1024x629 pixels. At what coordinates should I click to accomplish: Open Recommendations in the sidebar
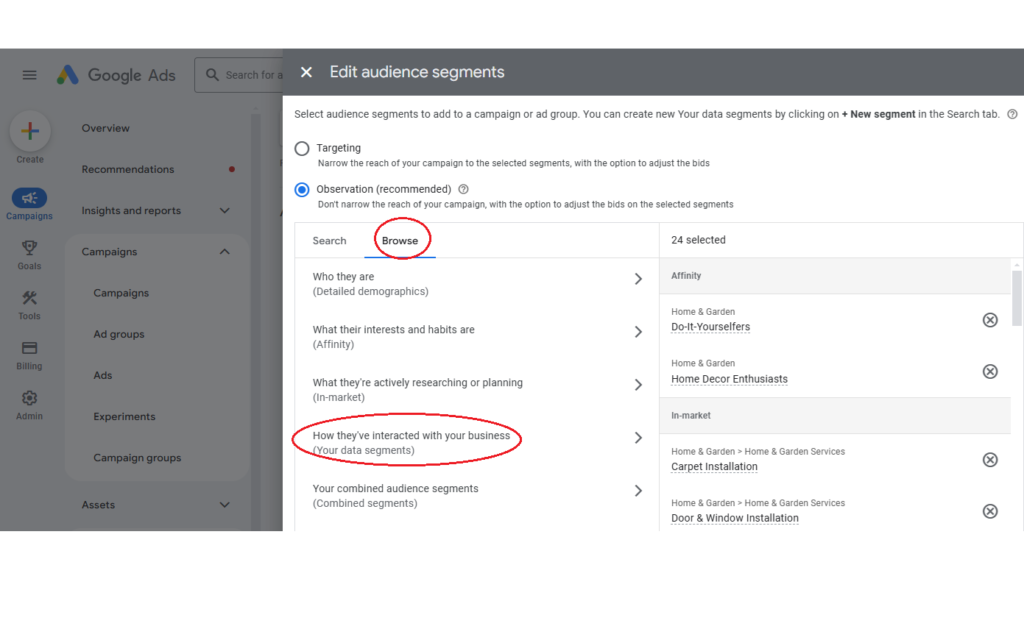tap(128, 170)
